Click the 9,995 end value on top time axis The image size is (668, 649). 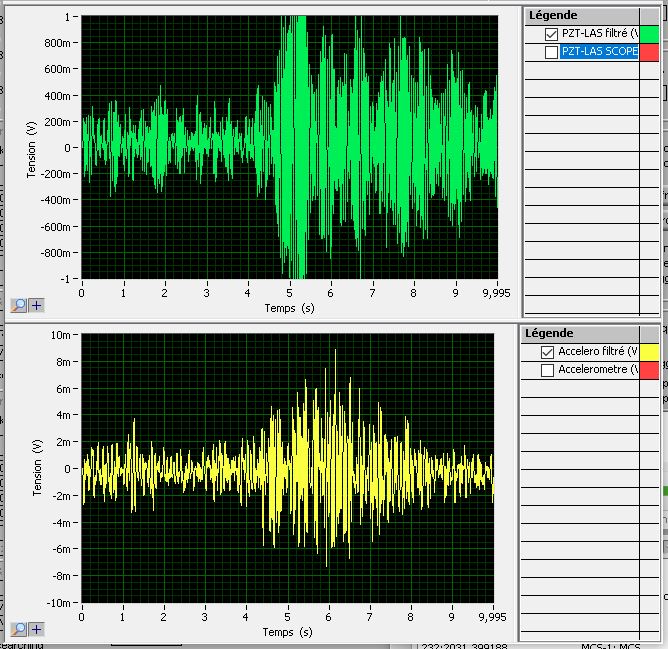click(495, 293)
